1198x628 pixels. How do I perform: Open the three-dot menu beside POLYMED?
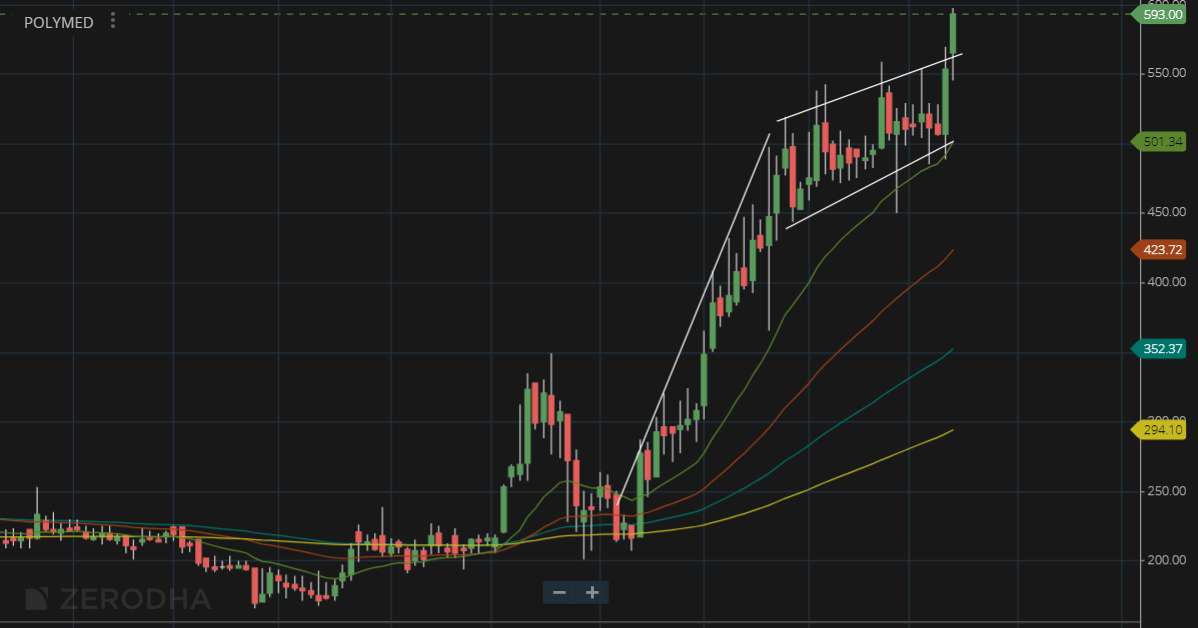click(113, 21)
